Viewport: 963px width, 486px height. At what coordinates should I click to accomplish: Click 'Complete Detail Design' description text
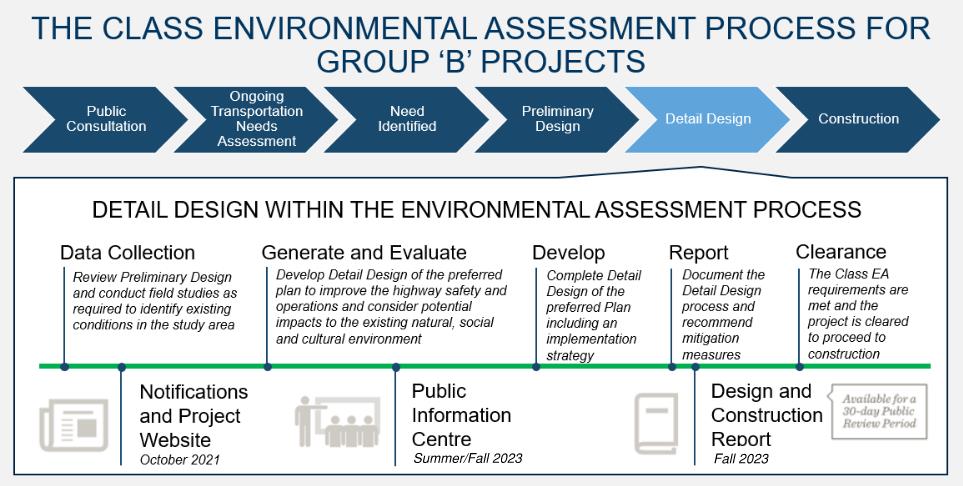coord(593,315)
